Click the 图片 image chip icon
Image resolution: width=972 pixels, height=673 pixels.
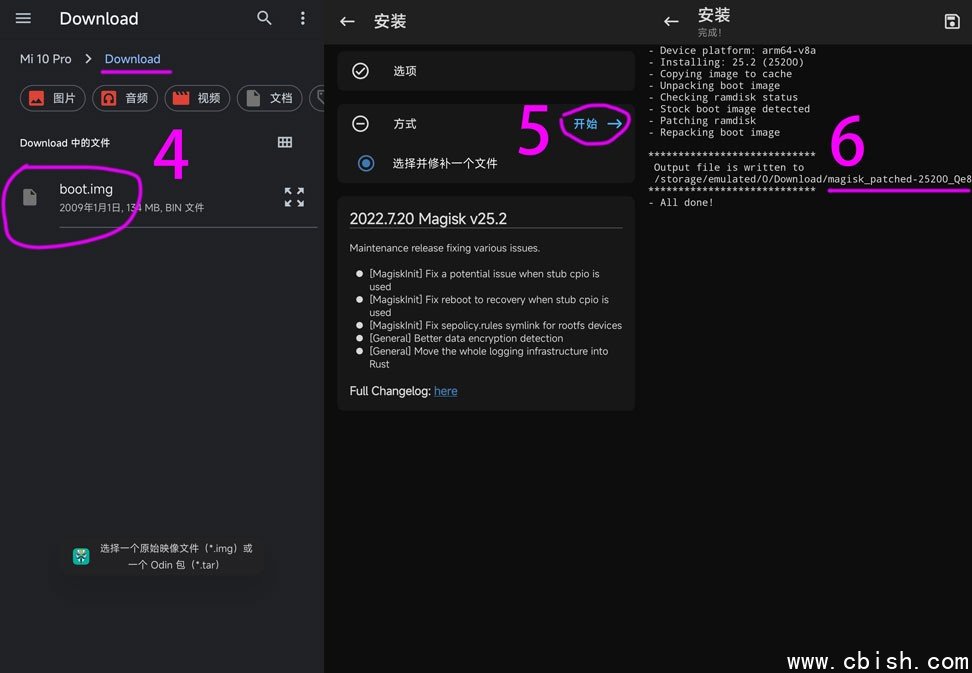(37, 98)
